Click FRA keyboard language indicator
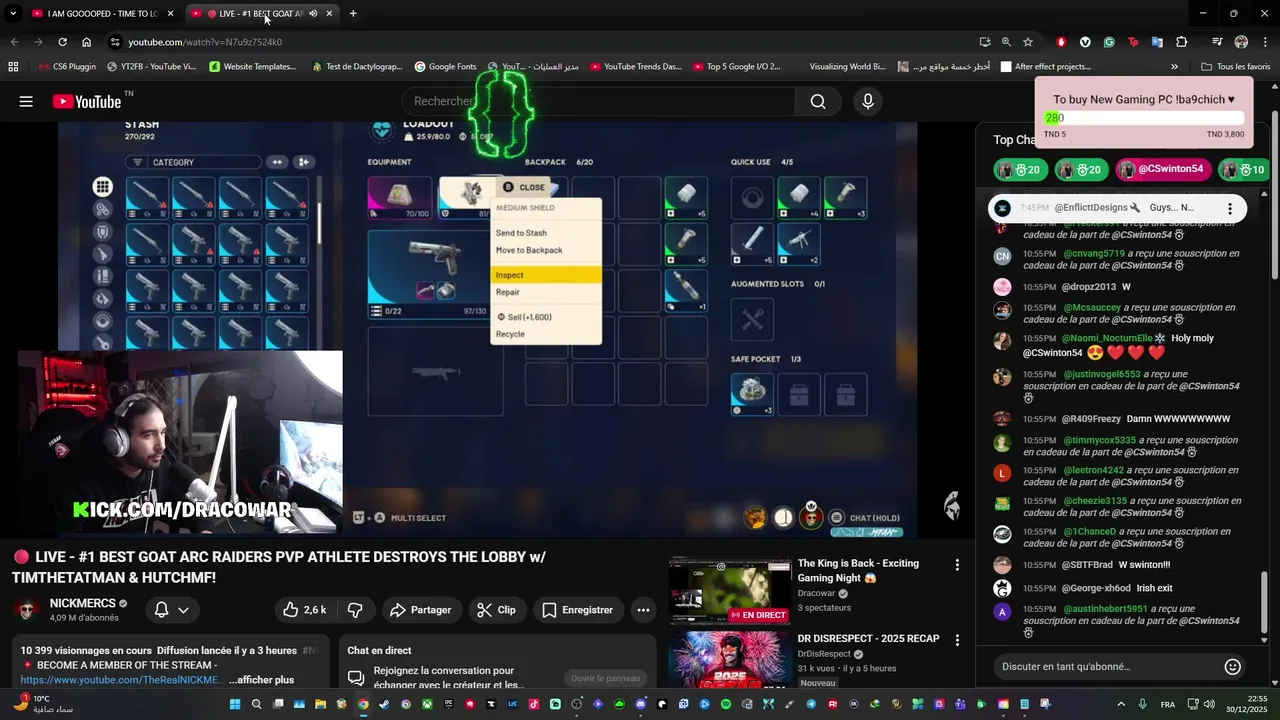 1168,704
